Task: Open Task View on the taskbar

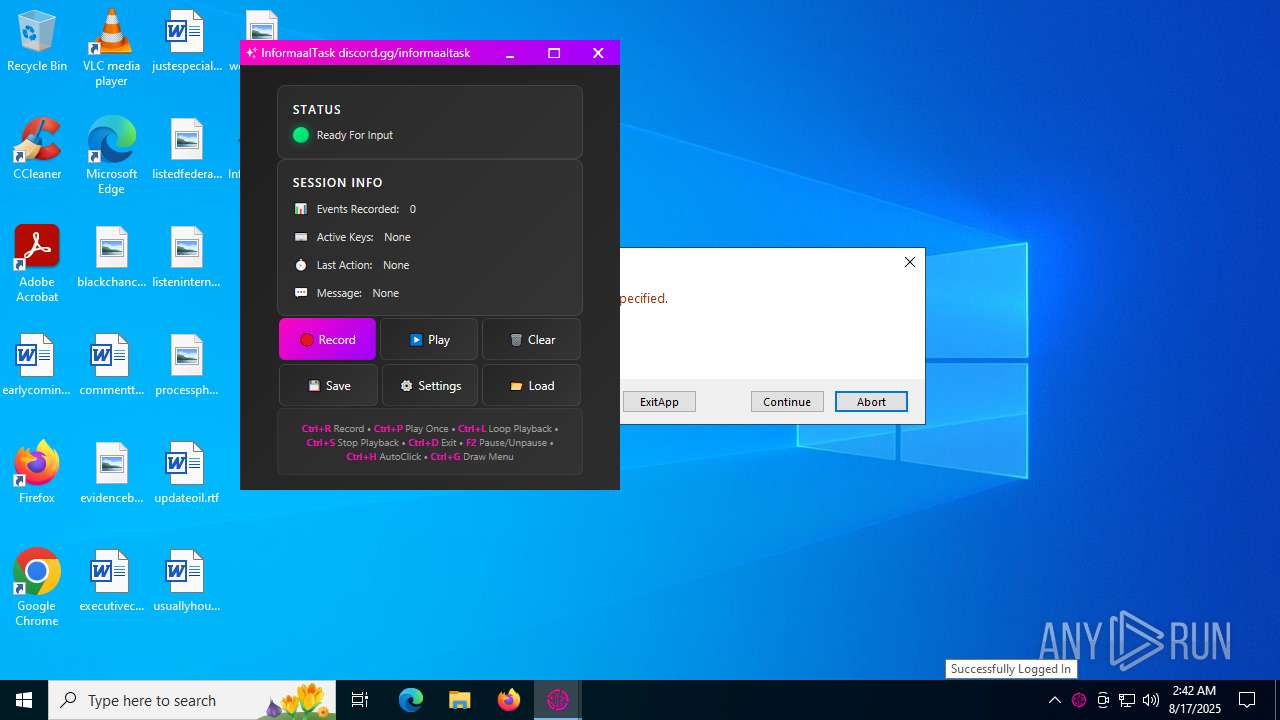Action: point(360,700)
